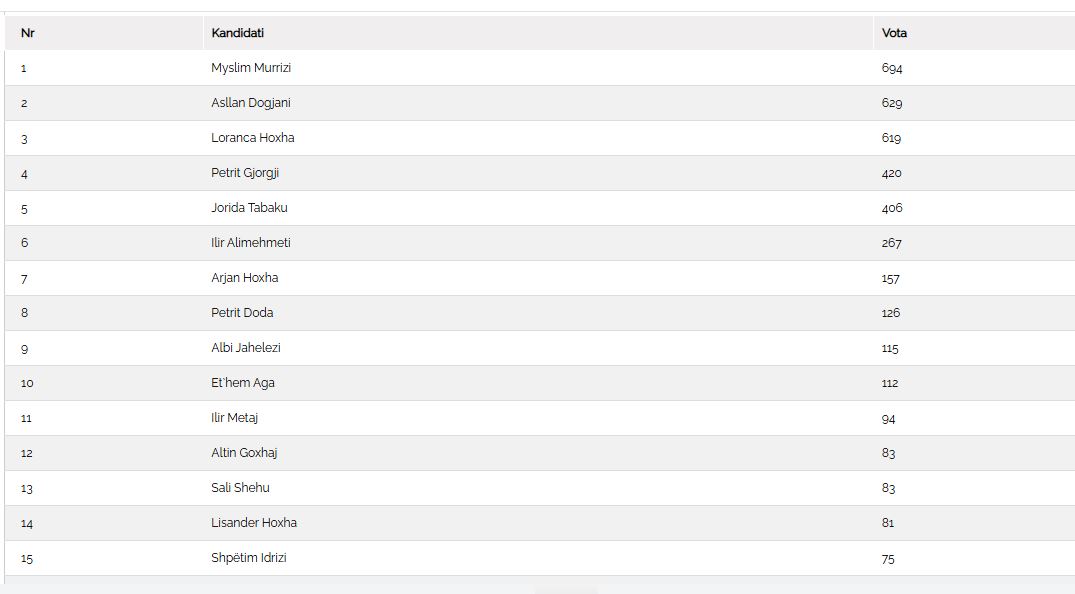Select candidate name Myslim Murrizi
Viewport: 1075px width, 594px height.
[x=251, y=68]
